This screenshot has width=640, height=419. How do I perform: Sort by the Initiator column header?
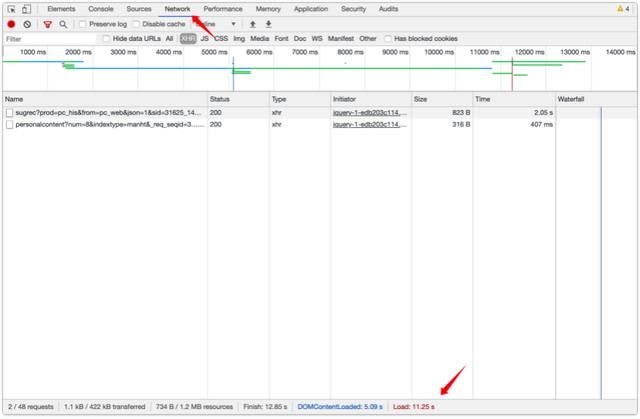[x=371, y=99]
